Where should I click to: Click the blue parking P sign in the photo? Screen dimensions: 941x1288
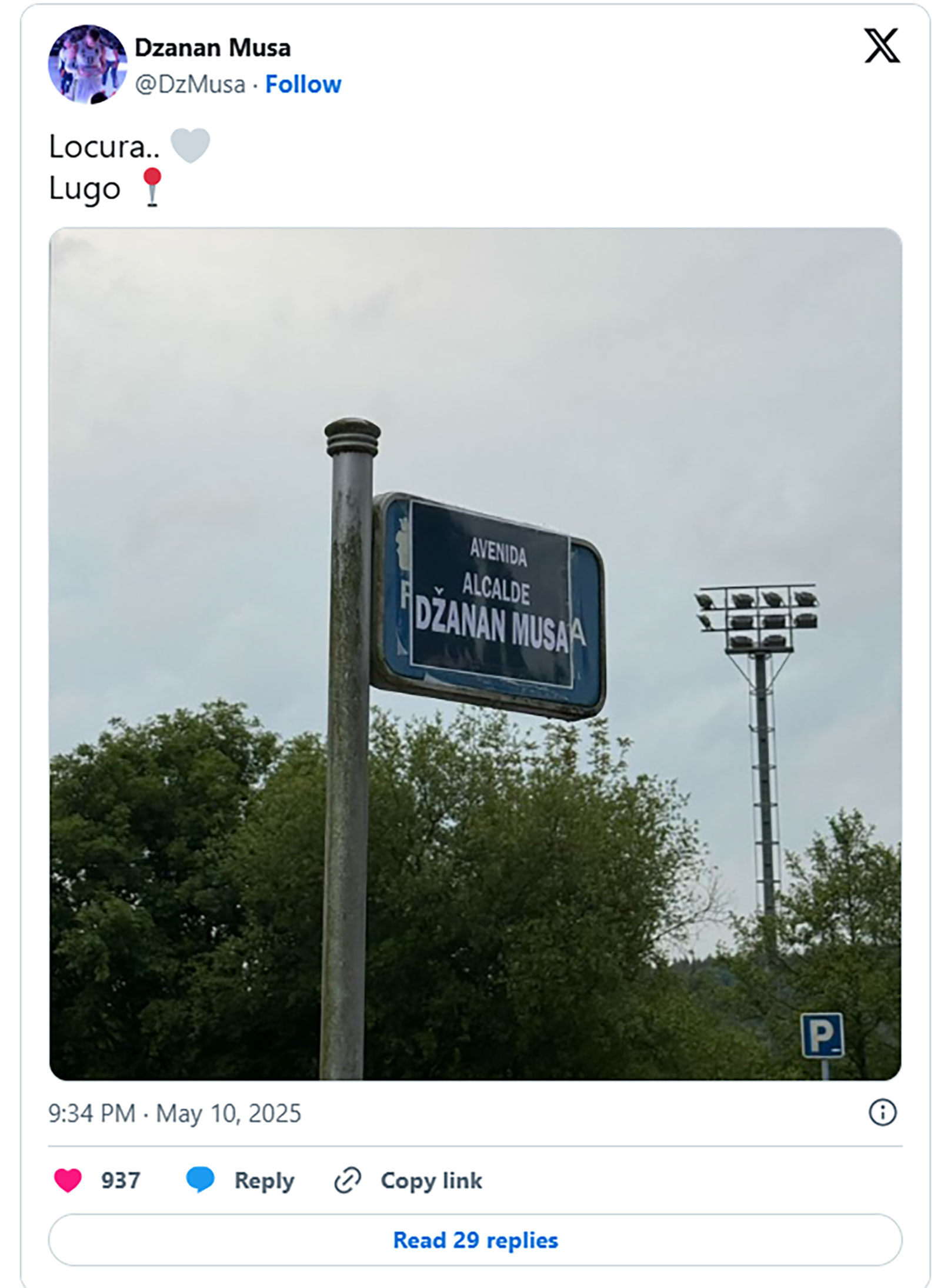pos(822,1036)
